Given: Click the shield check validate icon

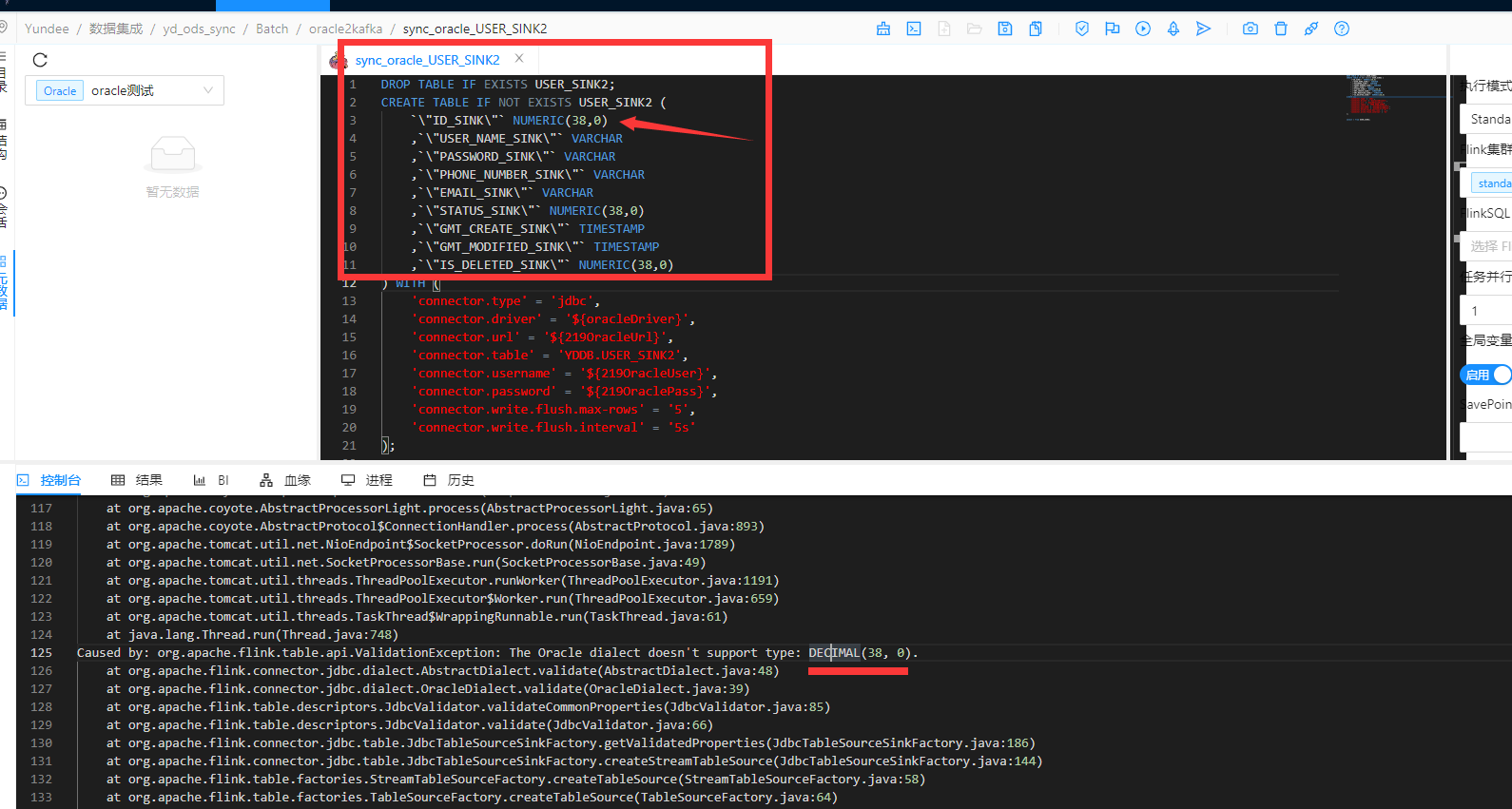Looking at the screenshot, I should [x=1082, y=29].
